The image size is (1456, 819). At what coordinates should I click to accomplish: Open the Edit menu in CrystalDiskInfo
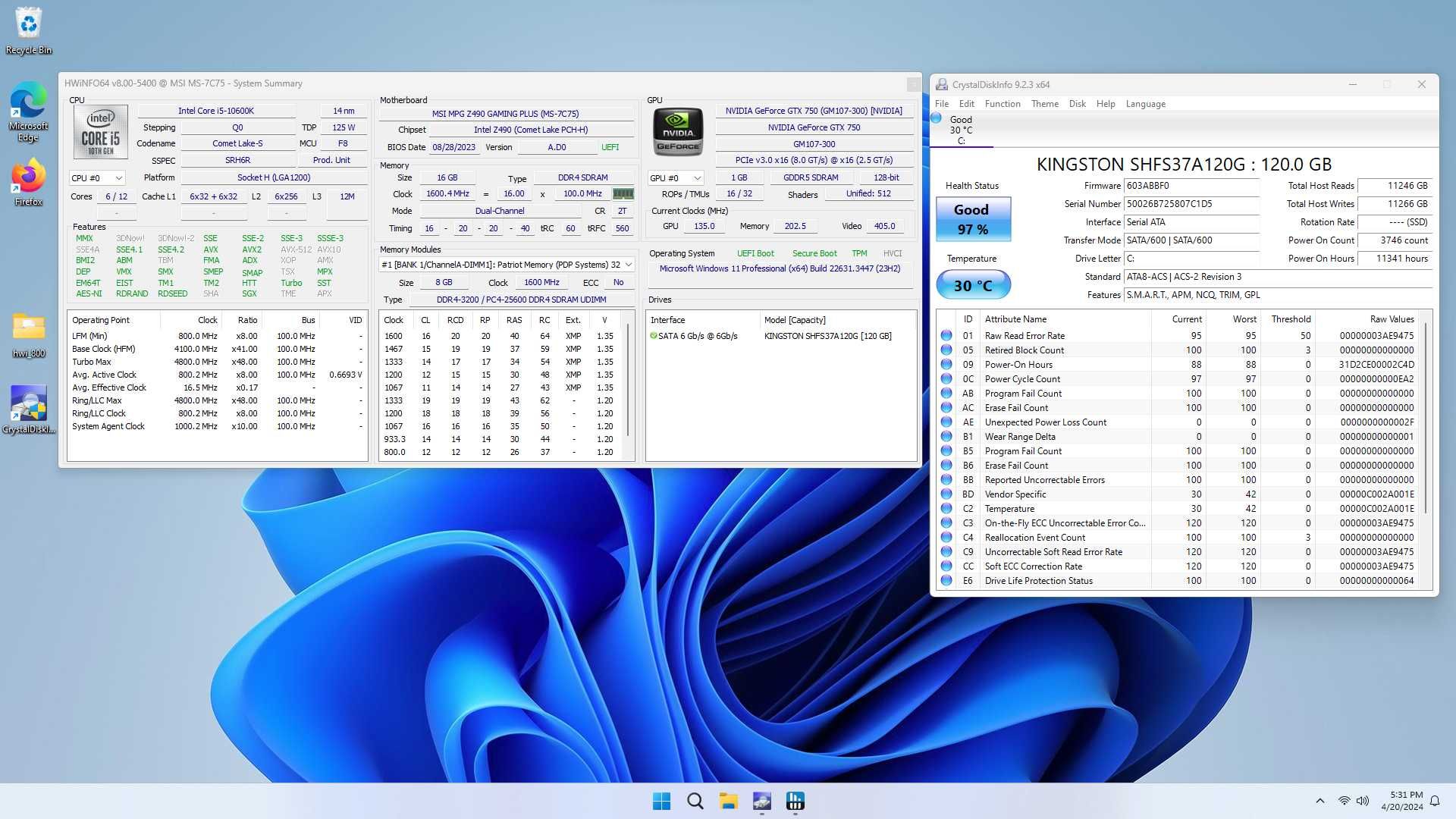[966, 104]
